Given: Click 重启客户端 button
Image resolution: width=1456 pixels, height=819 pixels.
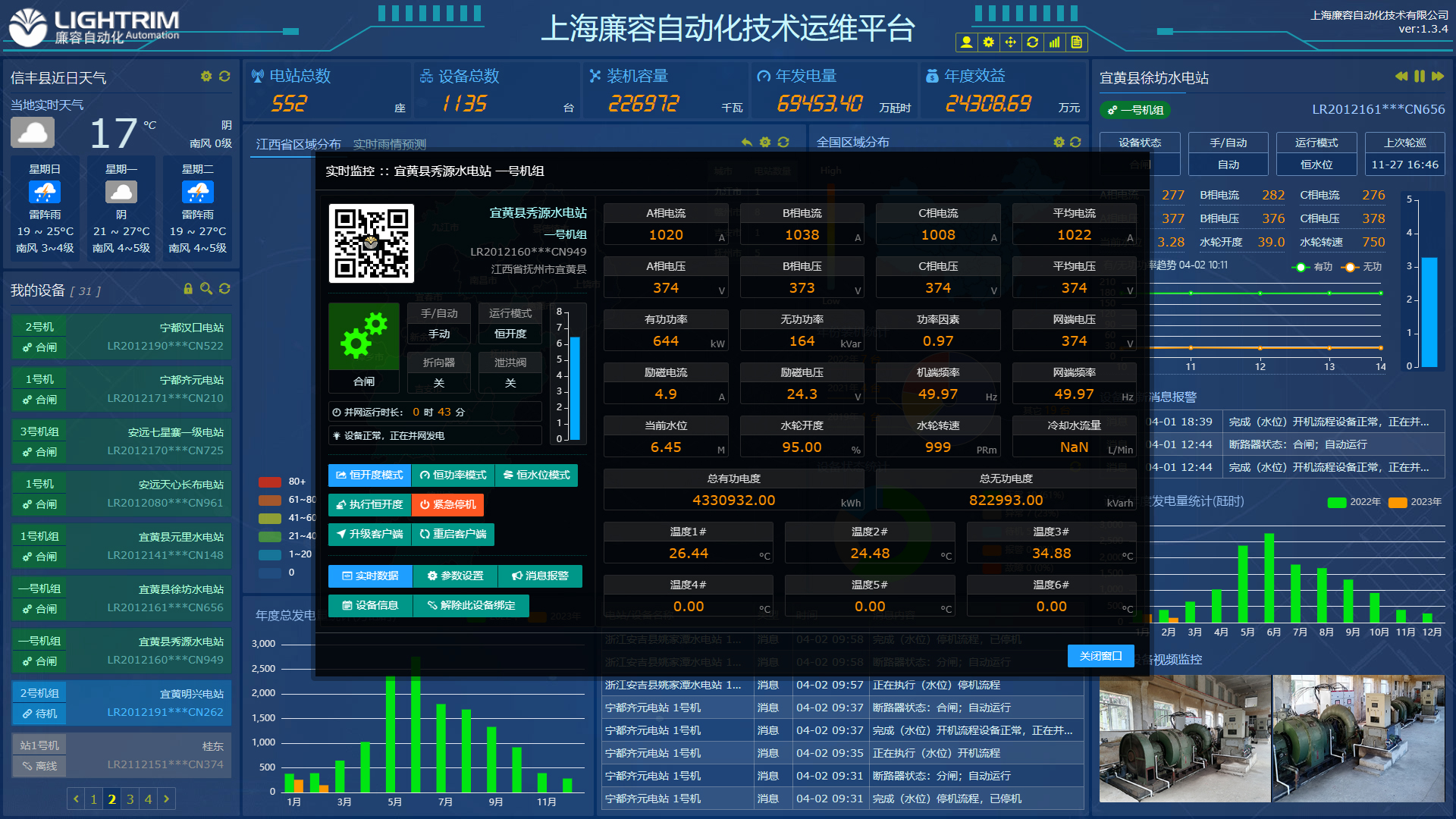Looking at the screenshot, I should click(x=453, y=535).
